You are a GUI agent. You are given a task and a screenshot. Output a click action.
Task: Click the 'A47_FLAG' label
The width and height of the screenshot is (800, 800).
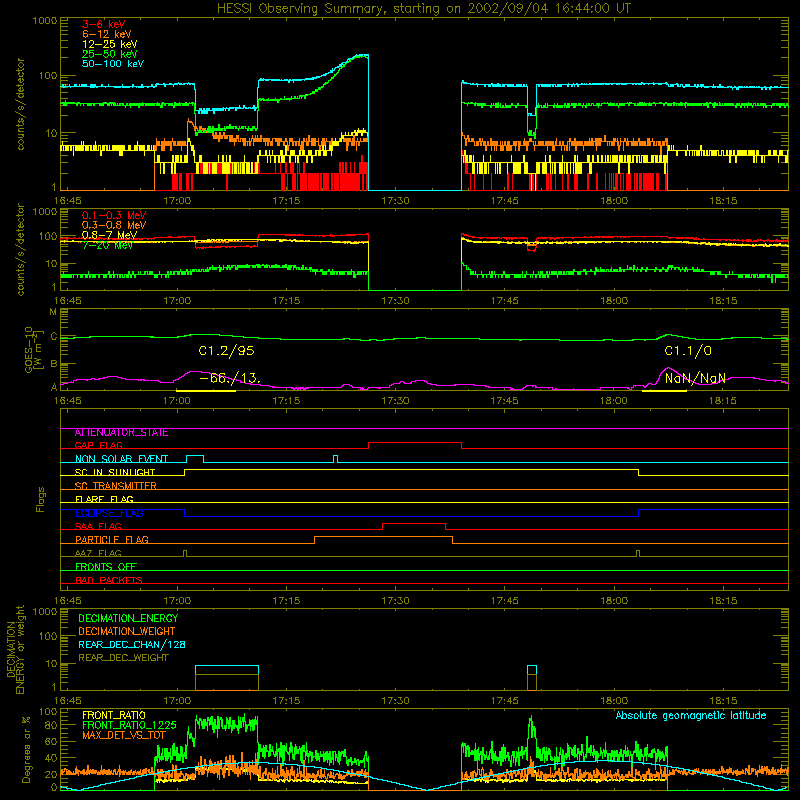click(x=98, y=554)
